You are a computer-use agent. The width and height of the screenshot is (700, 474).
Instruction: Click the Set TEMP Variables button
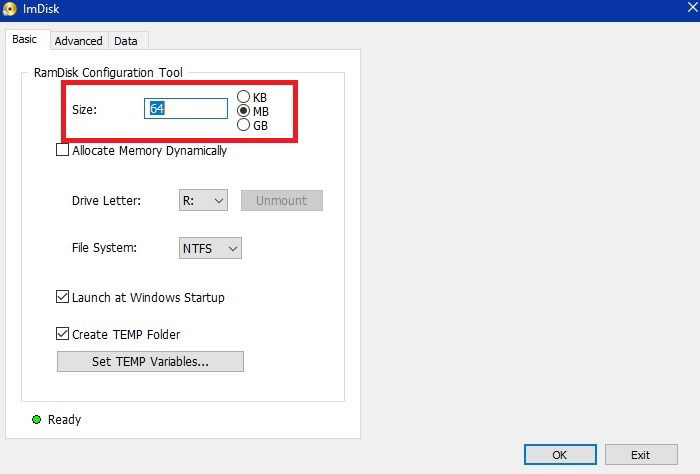point(150,362)
